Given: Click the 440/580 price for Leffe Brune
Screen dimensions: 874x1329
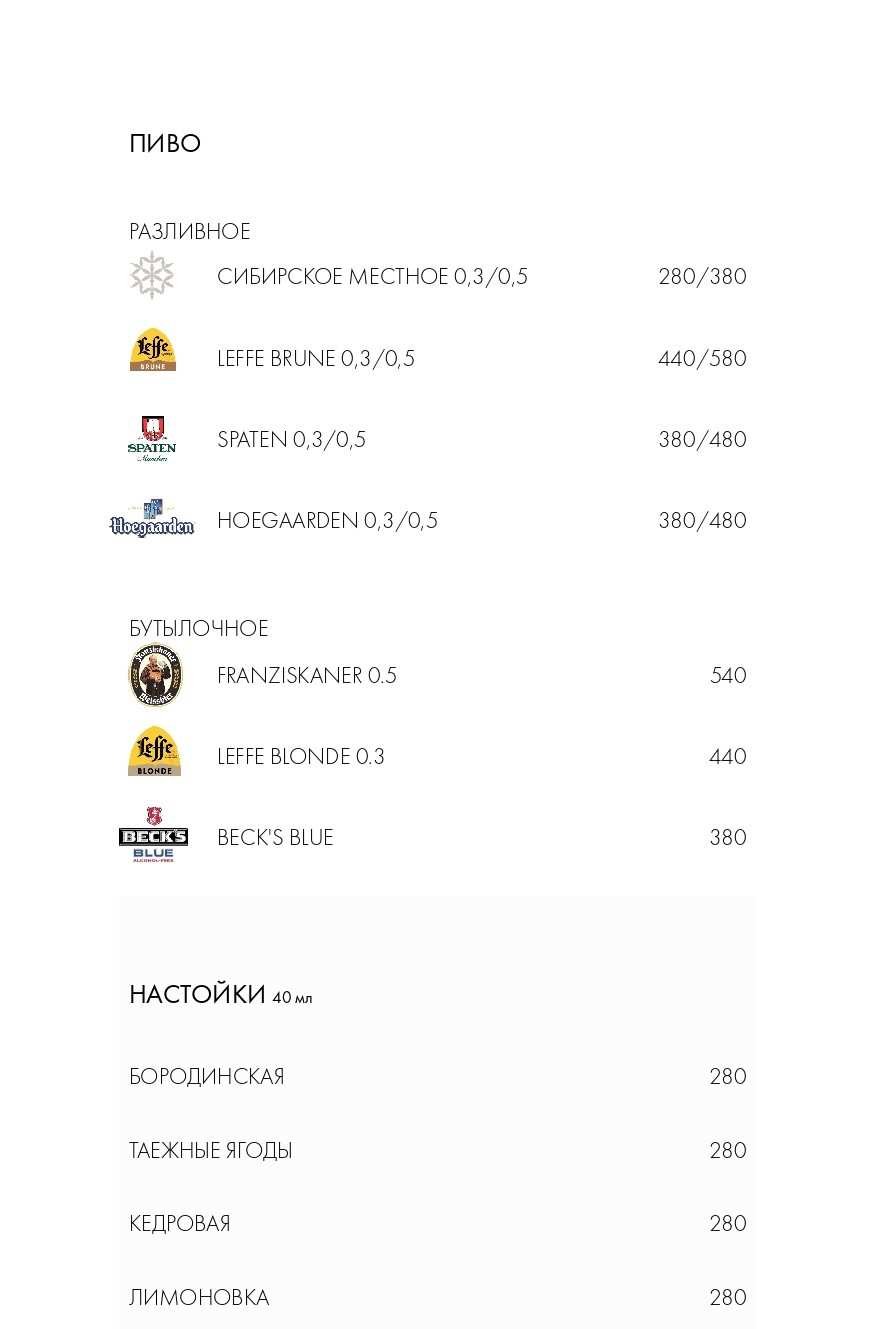Looking at the screenshot, I should point(702,359).
